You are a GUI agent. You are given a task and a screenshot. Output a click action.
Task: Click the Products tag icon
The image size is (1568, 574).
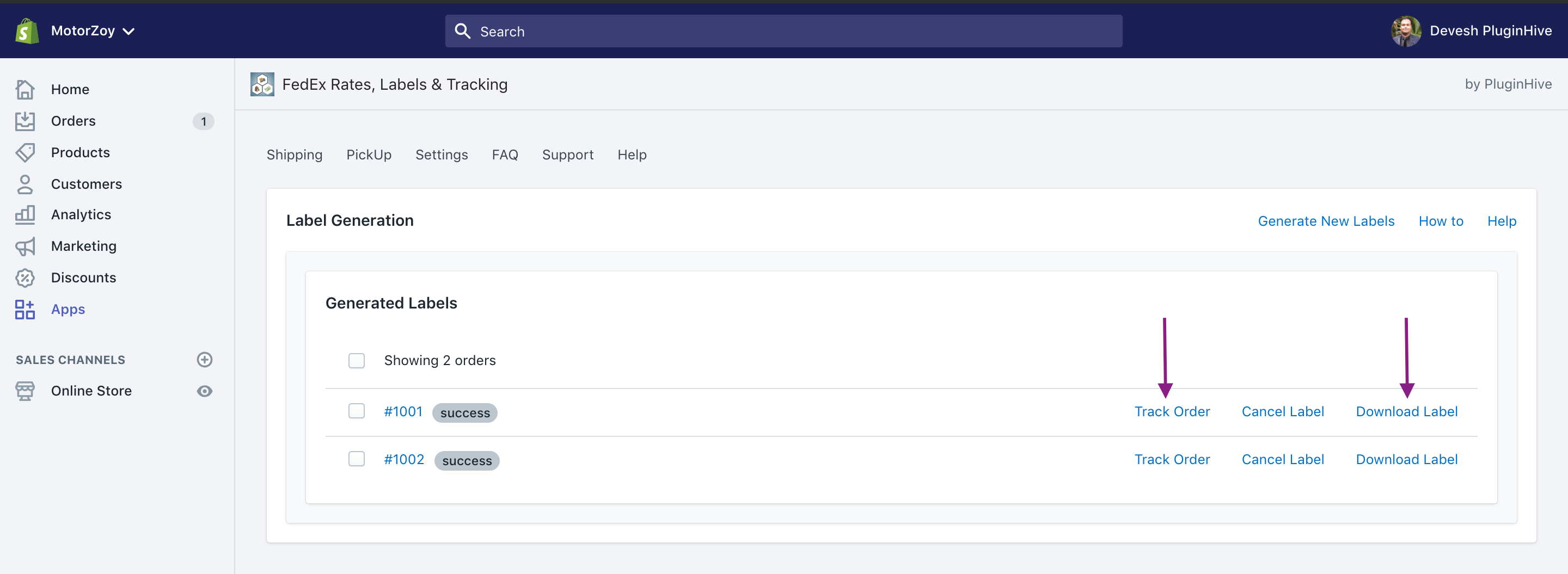(x=25, y=153)
